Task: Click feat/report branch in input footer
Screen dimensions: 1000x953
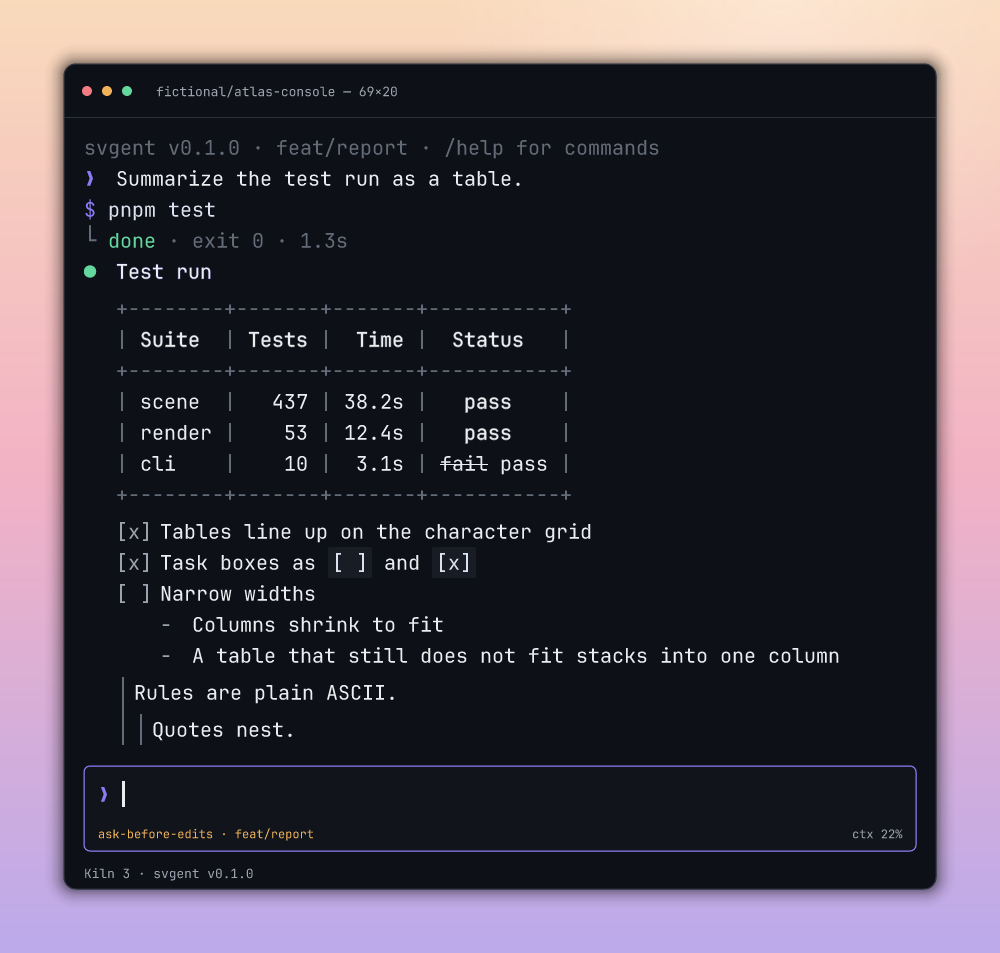Action: coord(274,834)
